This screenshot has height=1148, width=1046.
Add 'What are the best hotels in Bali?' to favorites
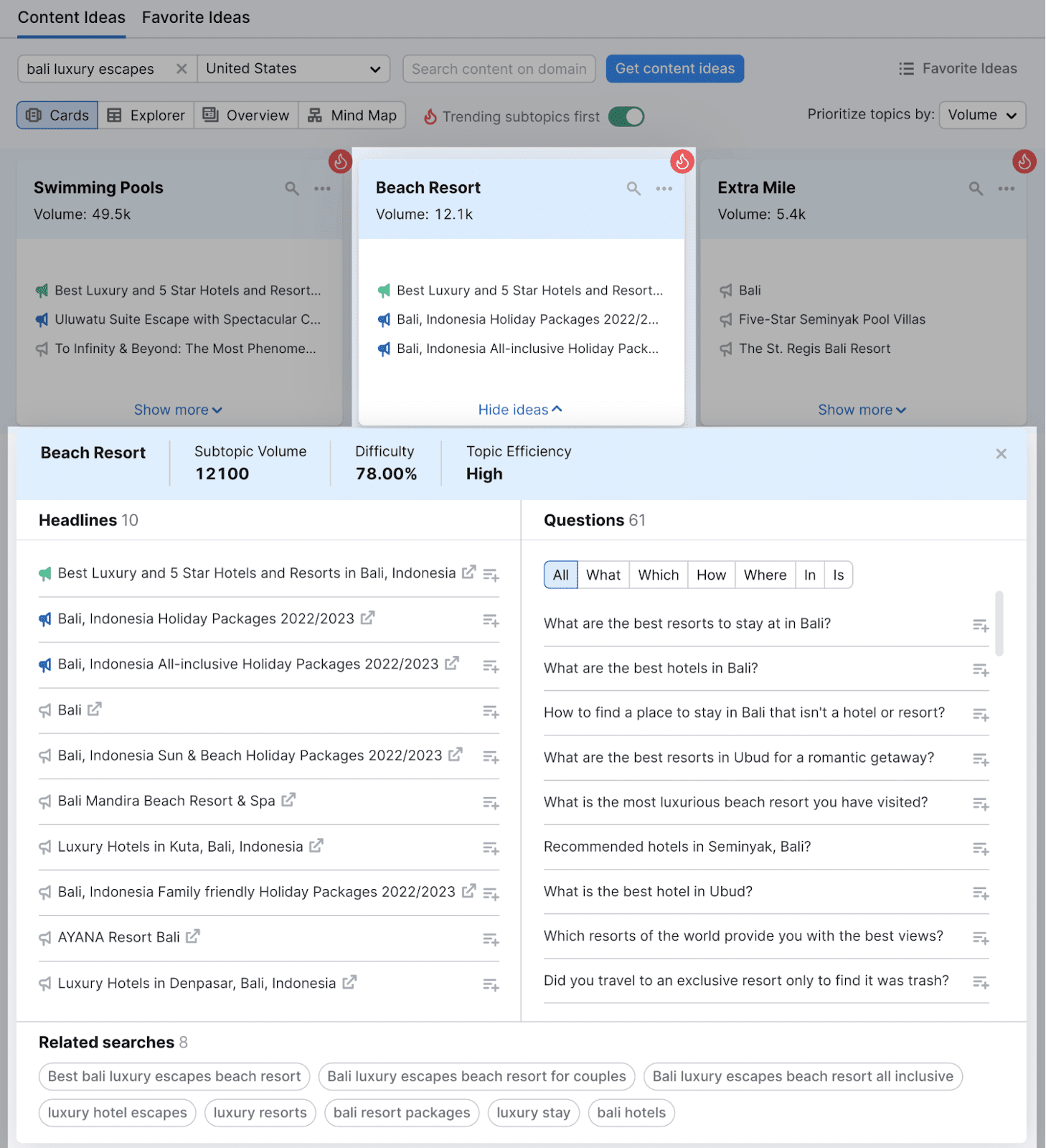coord(980,669)
